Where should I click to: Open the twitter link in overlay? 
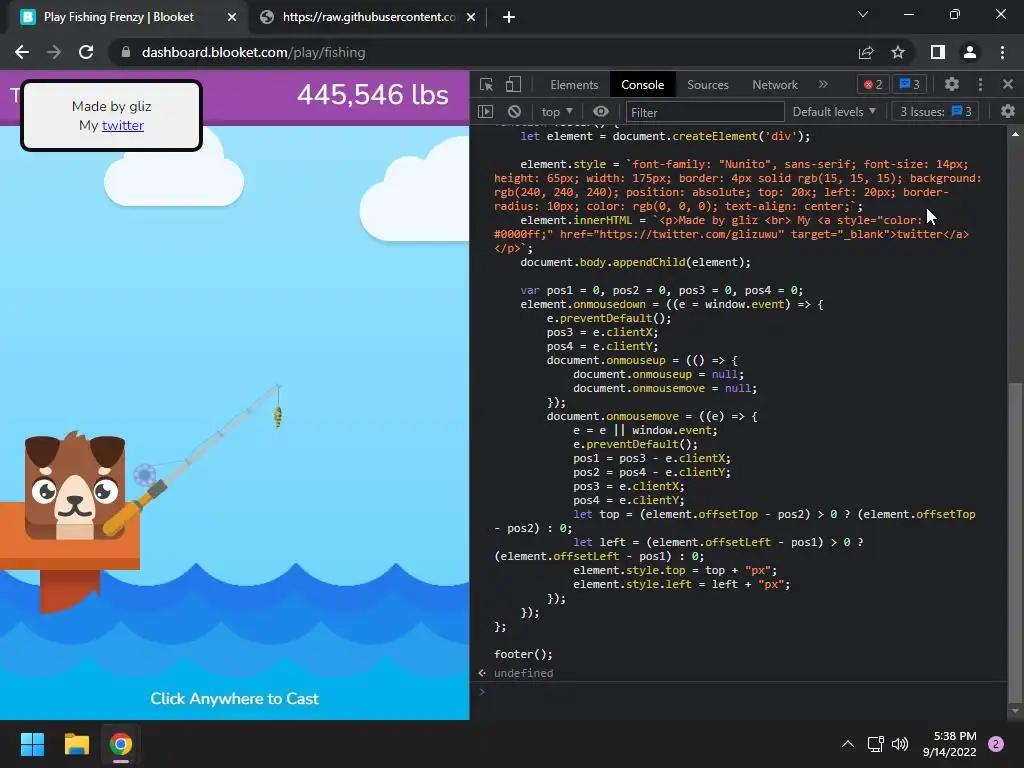123,125
